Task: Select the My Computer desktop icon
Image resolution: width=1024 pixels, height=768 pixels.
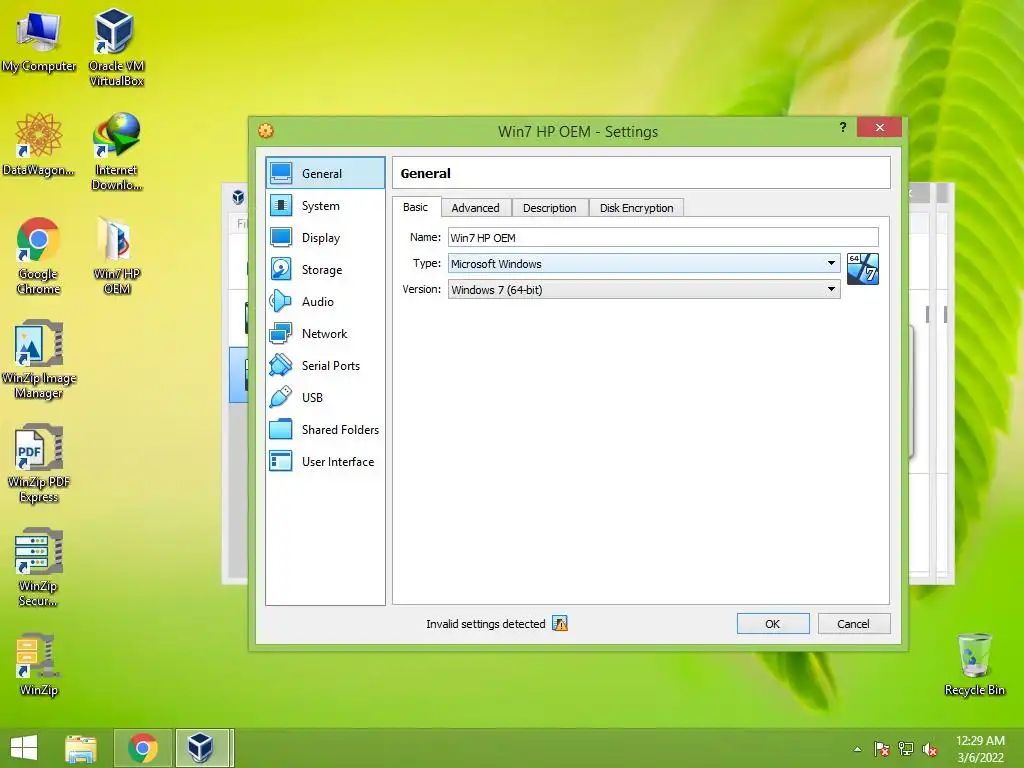Action: (x=38, y=41)
